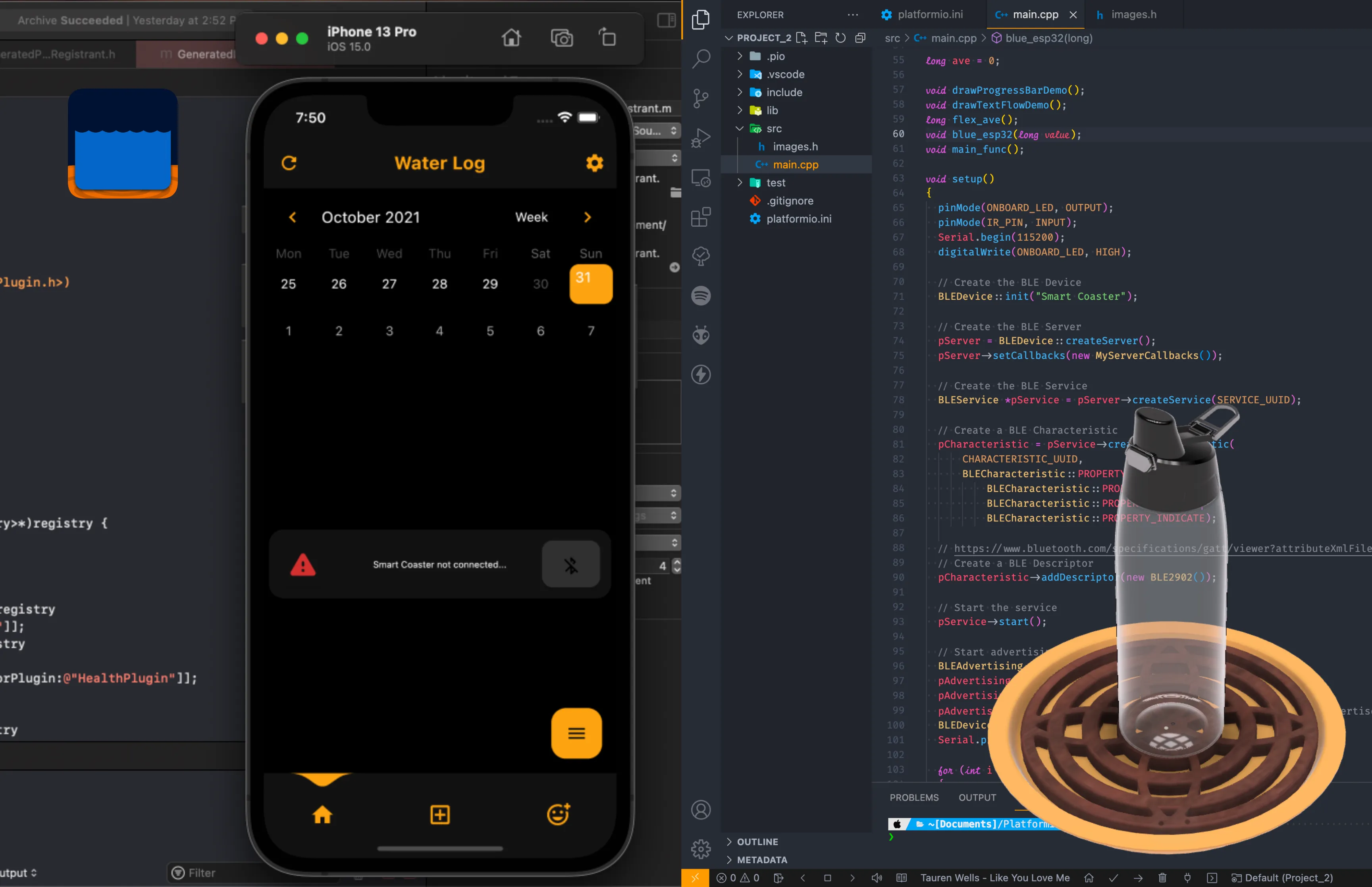
Task: Toggle Xcode inspector panel button
Action: pyautogui.click(x=666, y=21)
